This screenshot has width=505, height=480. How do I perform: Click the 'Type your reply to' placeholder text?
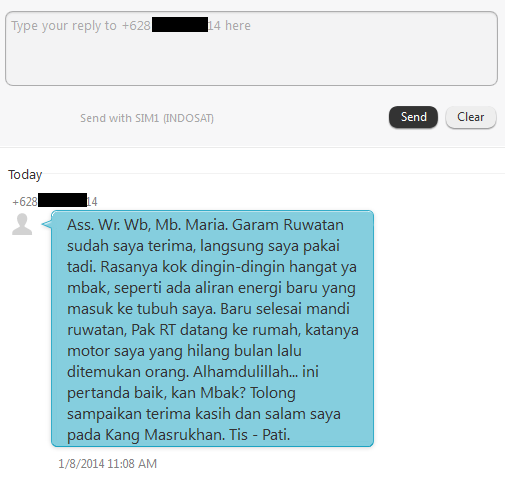pyautogui.click(x=64, y=26)
